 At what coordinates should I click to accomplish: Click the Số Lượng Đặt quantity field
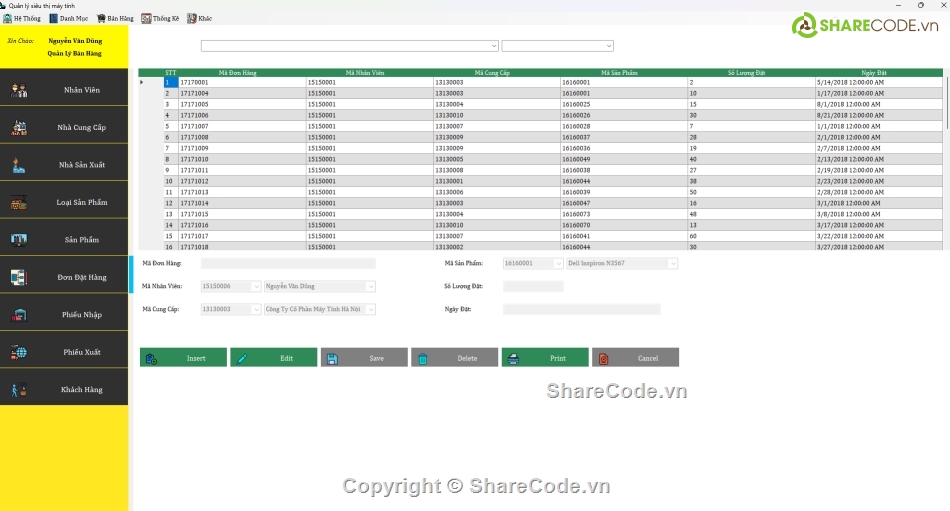click(x=533, y=287)
